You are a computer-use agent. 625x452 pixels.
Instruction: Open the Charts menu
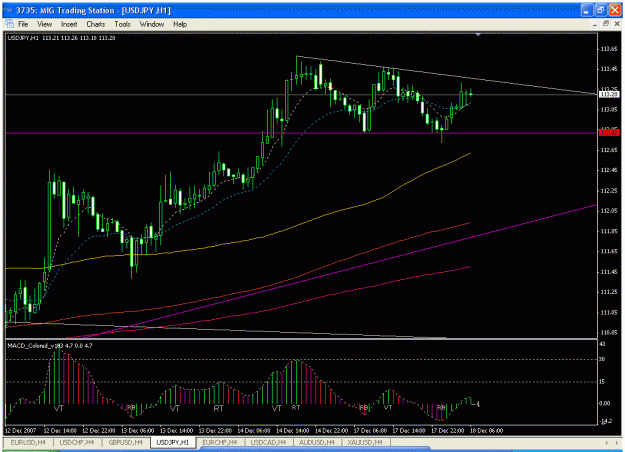[96, 24]
